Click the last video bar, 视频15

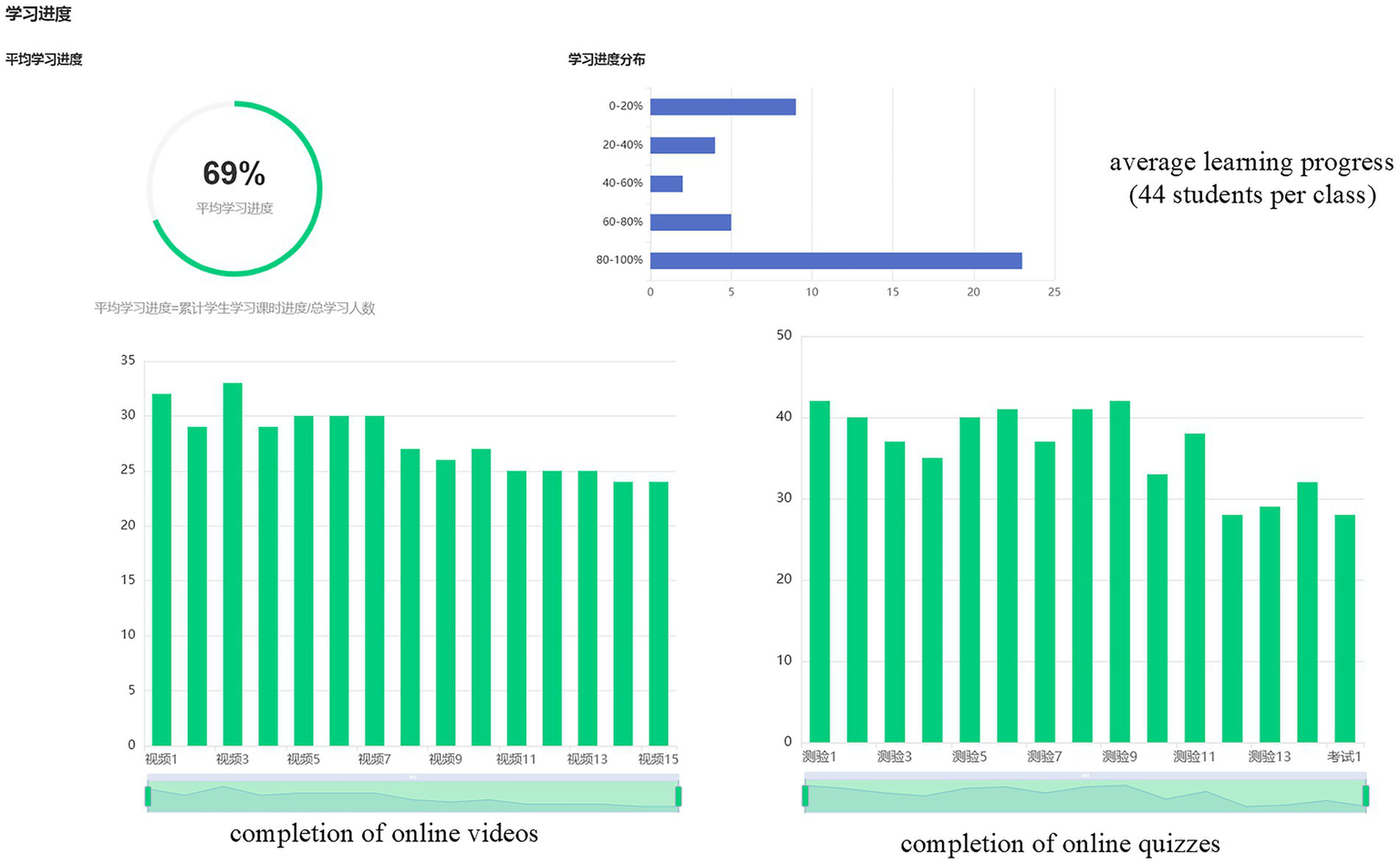tap(659, 613)
